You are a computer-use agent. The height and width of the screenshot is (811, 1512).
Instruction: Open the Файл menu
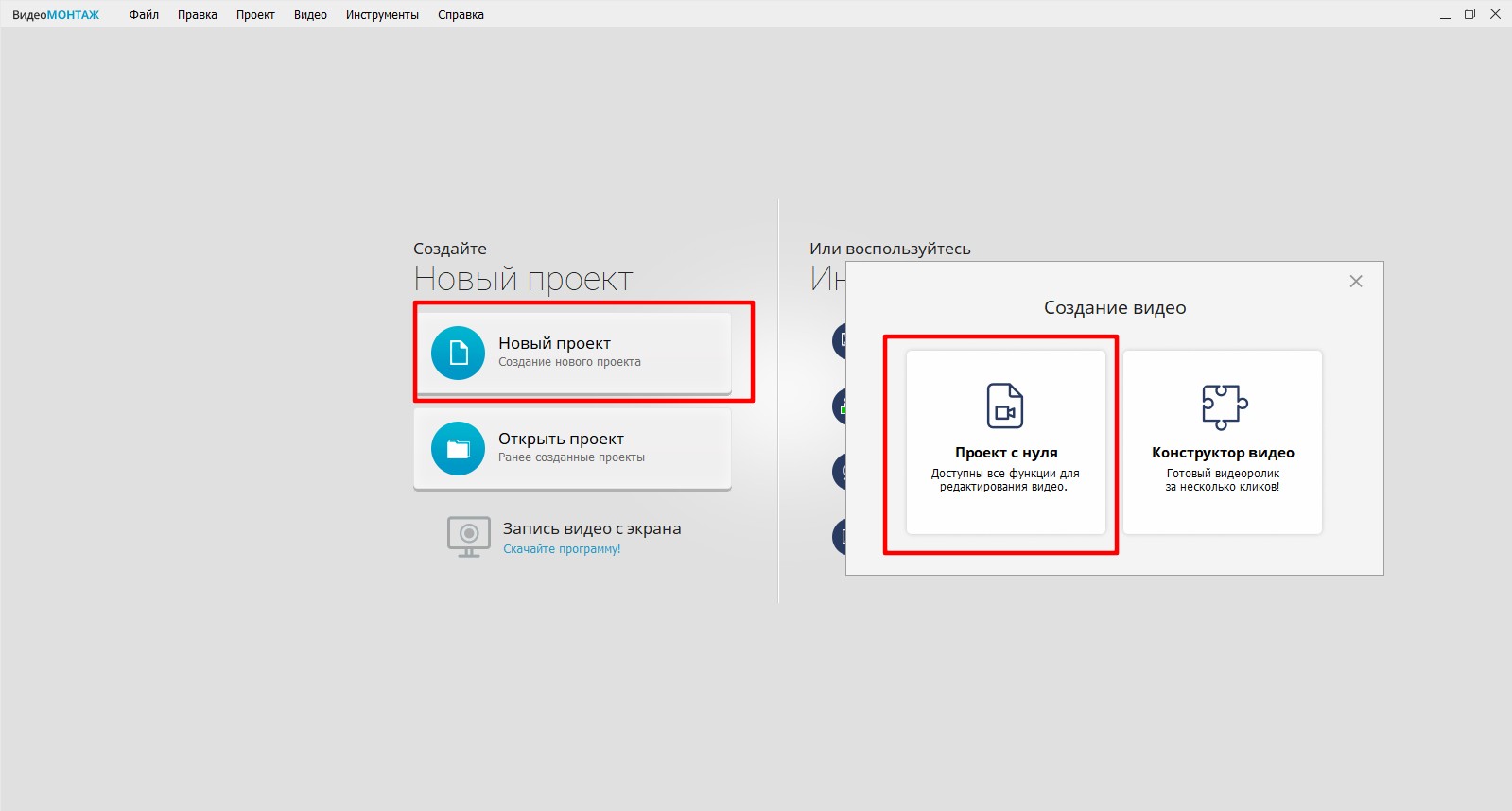coord(144,15)
